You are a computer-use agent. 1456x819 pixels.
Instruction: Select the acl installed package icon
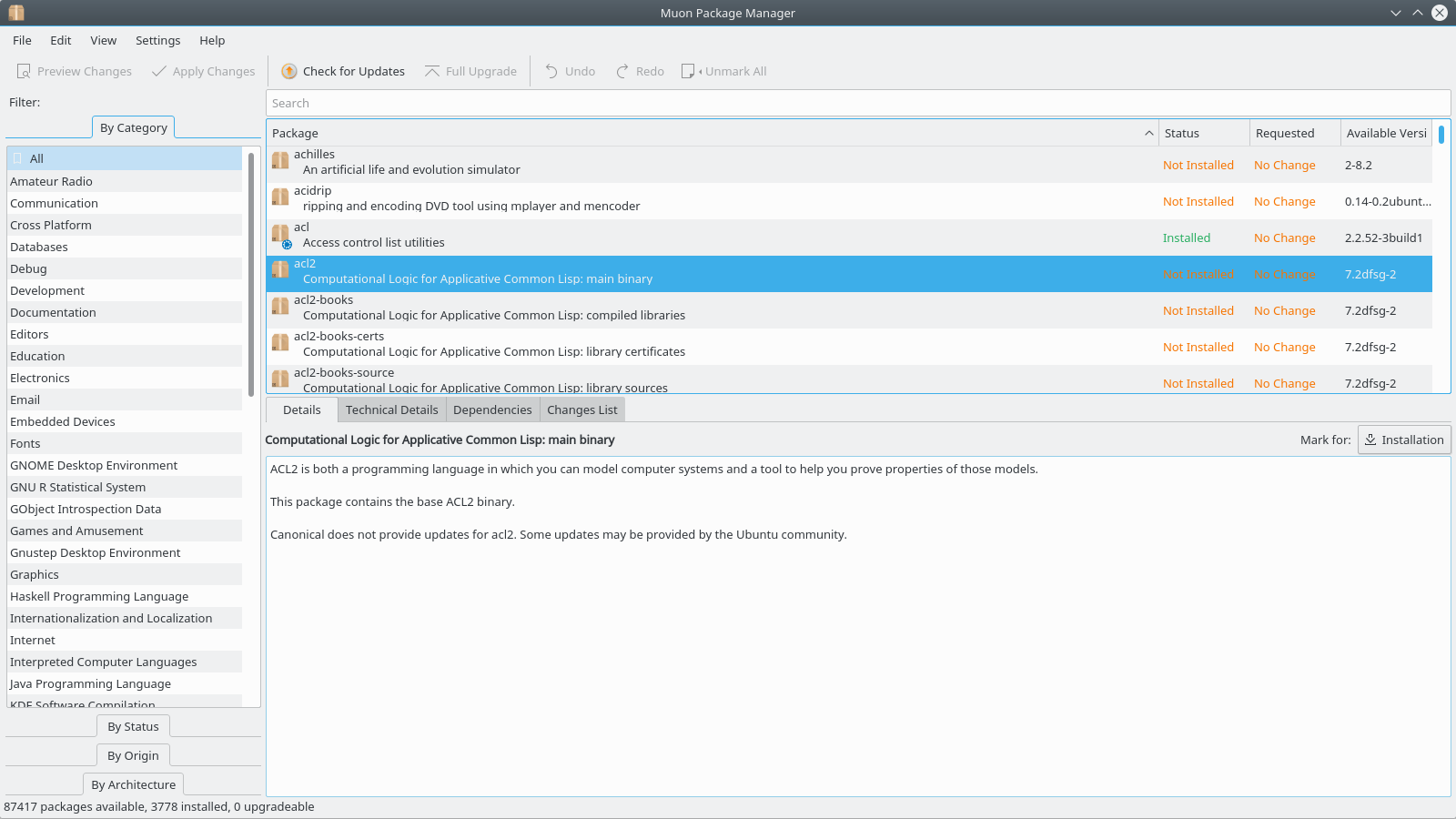pos(280,236)
